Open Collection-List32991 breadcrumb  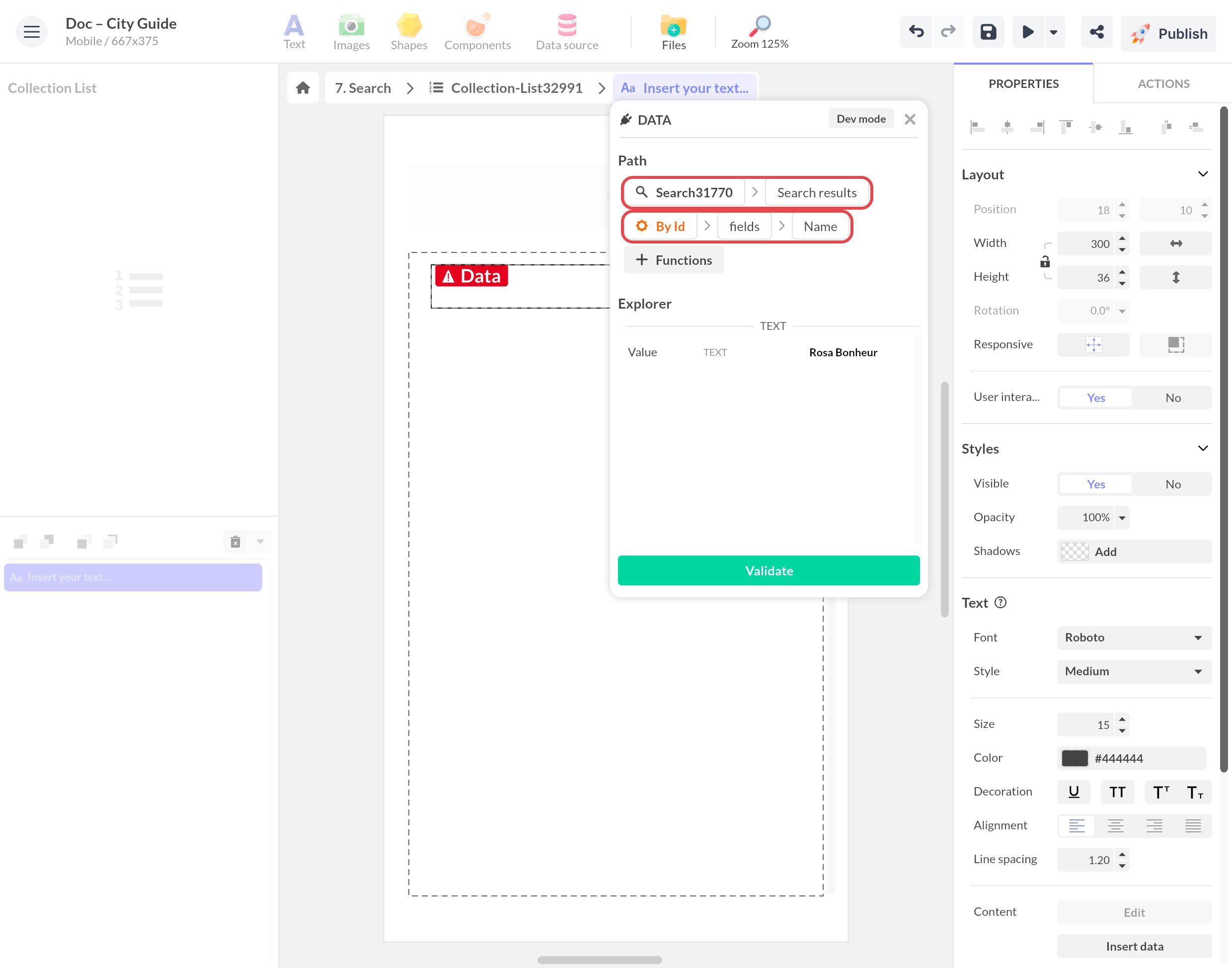pyautogui.click(x=505, y=88)
